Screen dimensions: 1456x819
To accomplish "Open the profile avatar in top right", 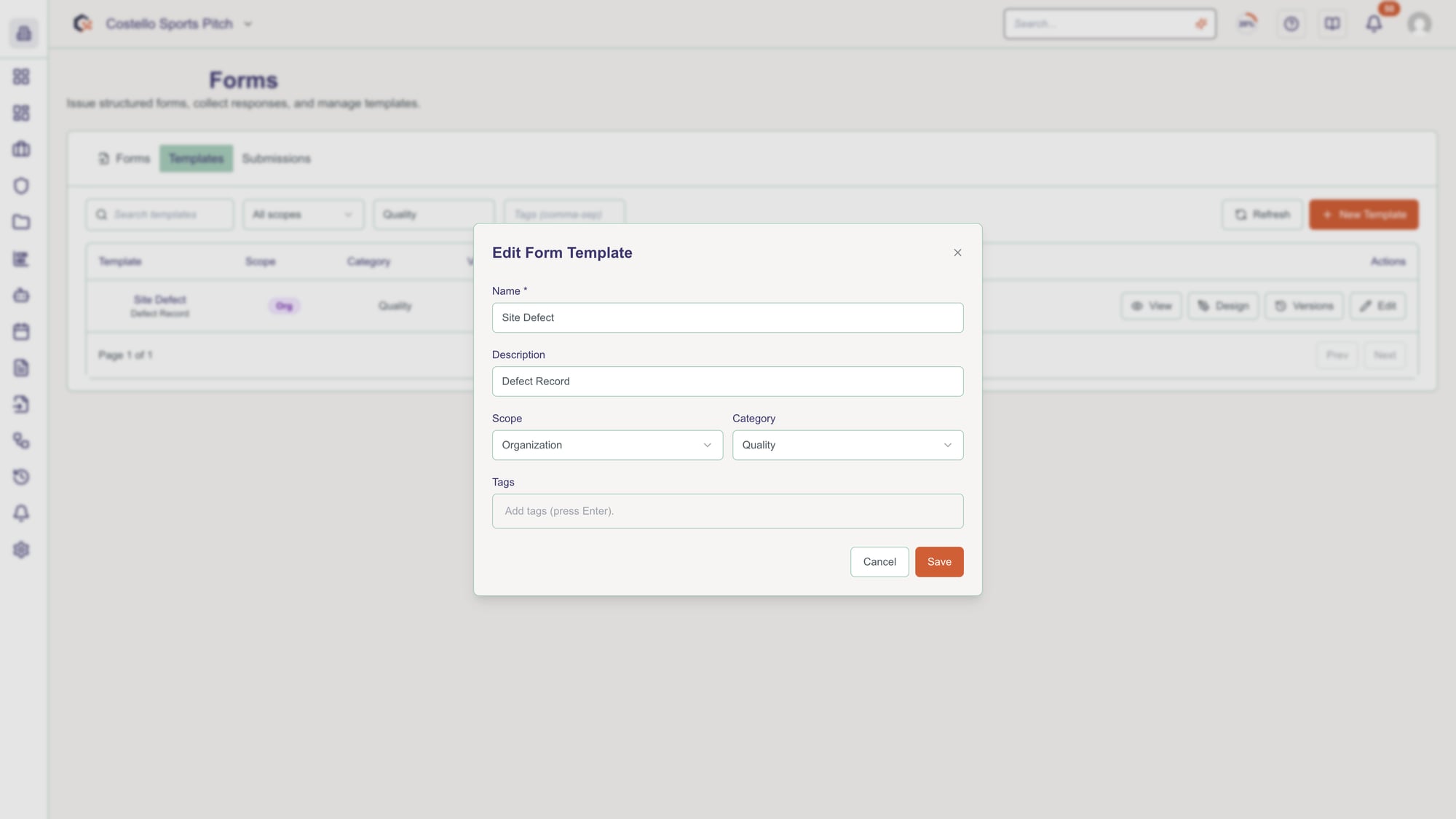I will click(x=1419, y=23).
